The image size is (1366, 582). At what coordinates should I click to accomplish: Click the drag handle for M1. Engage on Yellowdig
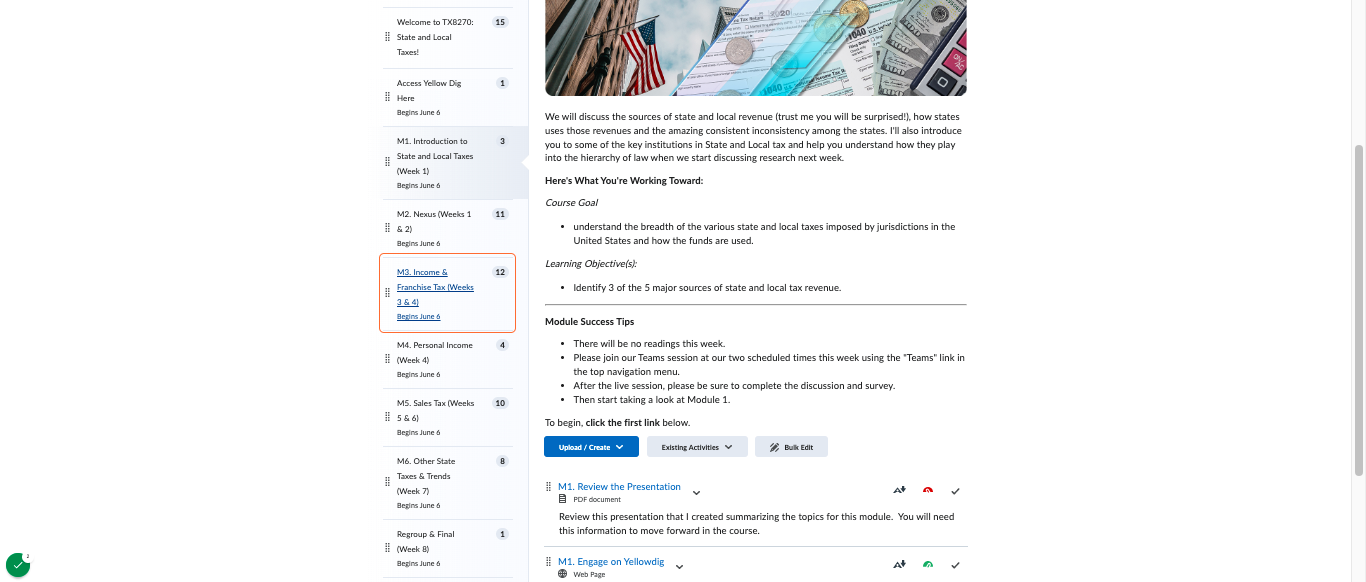548,562
